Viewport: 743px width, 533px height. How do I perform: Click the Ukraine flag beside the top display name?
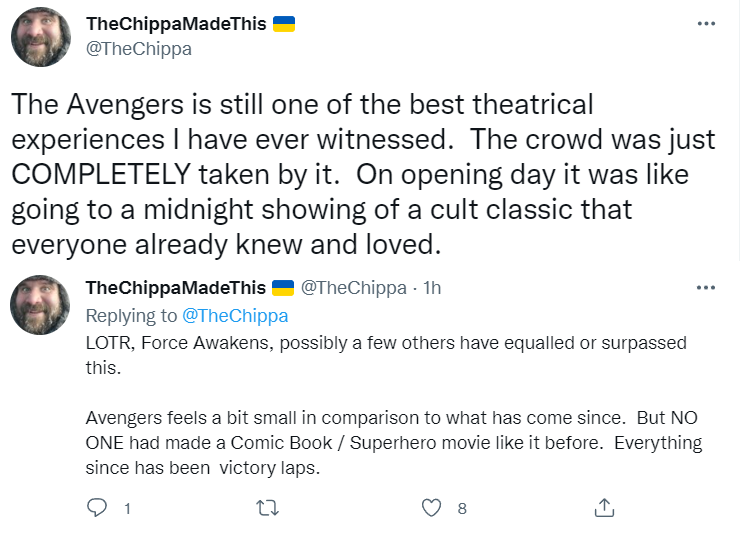[284, 24]
